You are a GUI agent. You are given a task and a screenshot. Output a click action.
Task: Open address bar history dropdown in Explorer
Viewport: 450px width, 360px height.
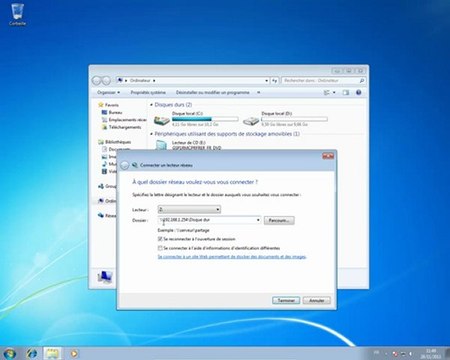(266, 81)
